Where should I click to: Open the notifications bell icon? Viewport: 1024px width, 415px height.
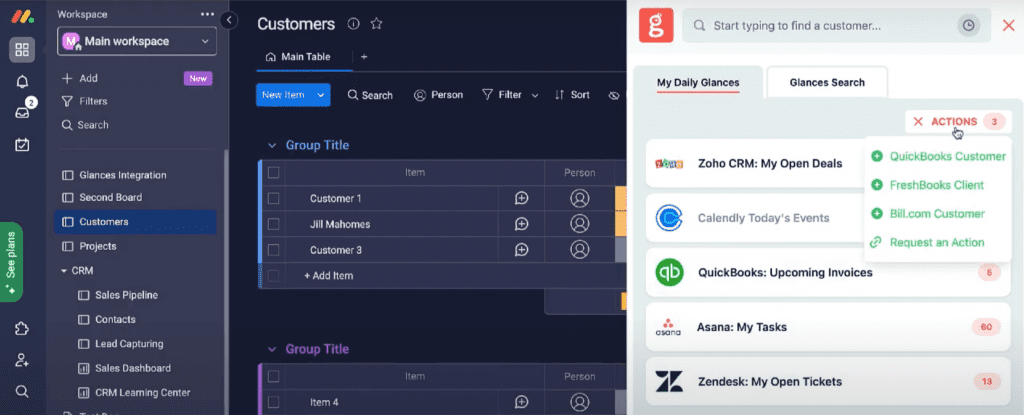click(22, 82)
